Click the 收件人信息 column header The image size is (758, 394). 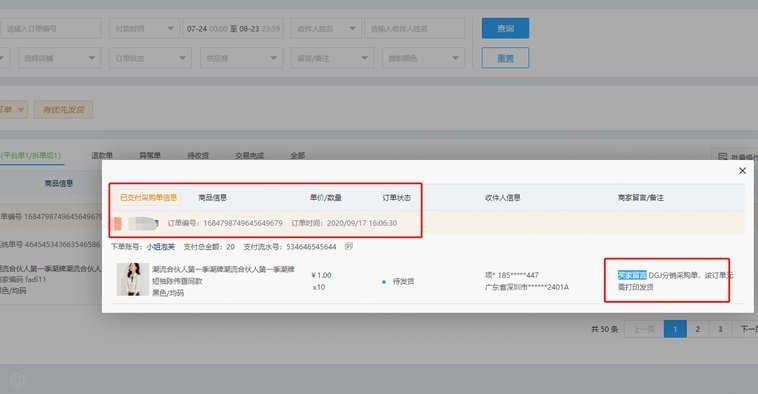coord(502,197)
